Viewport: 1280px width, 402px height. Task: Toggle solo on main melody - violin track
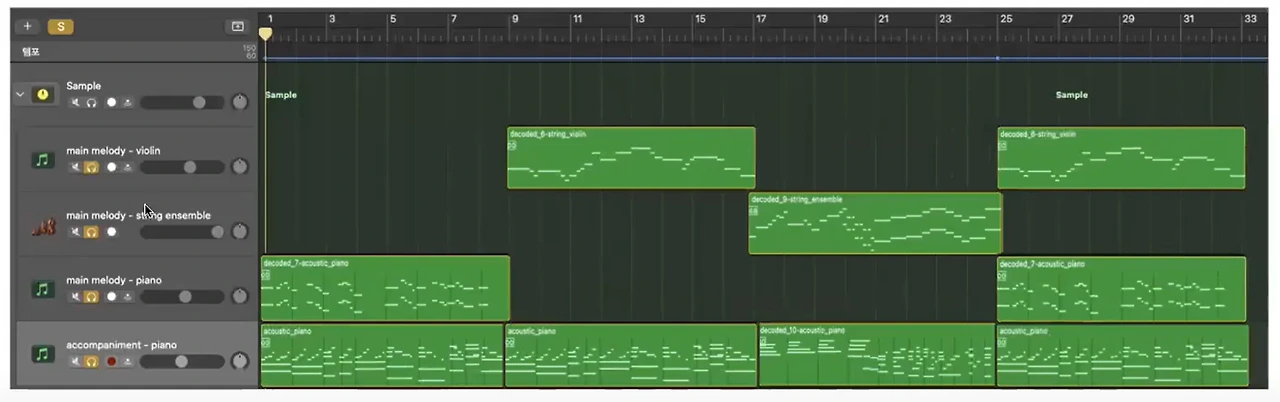point(91,167)
